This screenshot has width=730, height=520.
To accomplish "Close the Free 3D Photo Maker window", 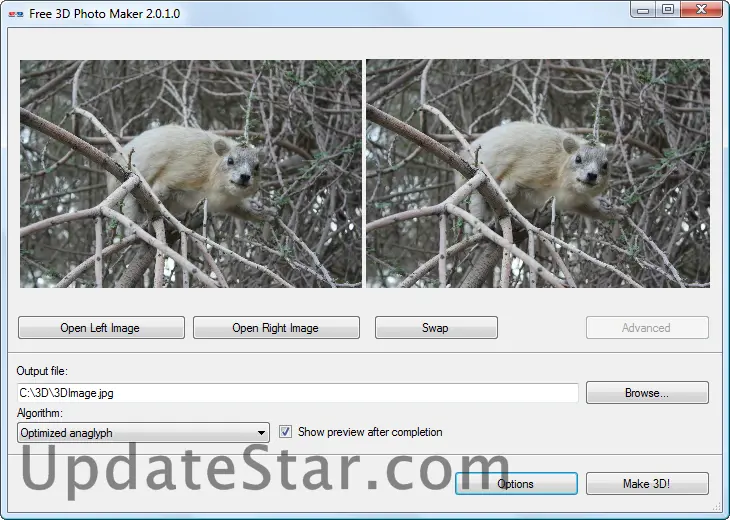I will [702, 10].
